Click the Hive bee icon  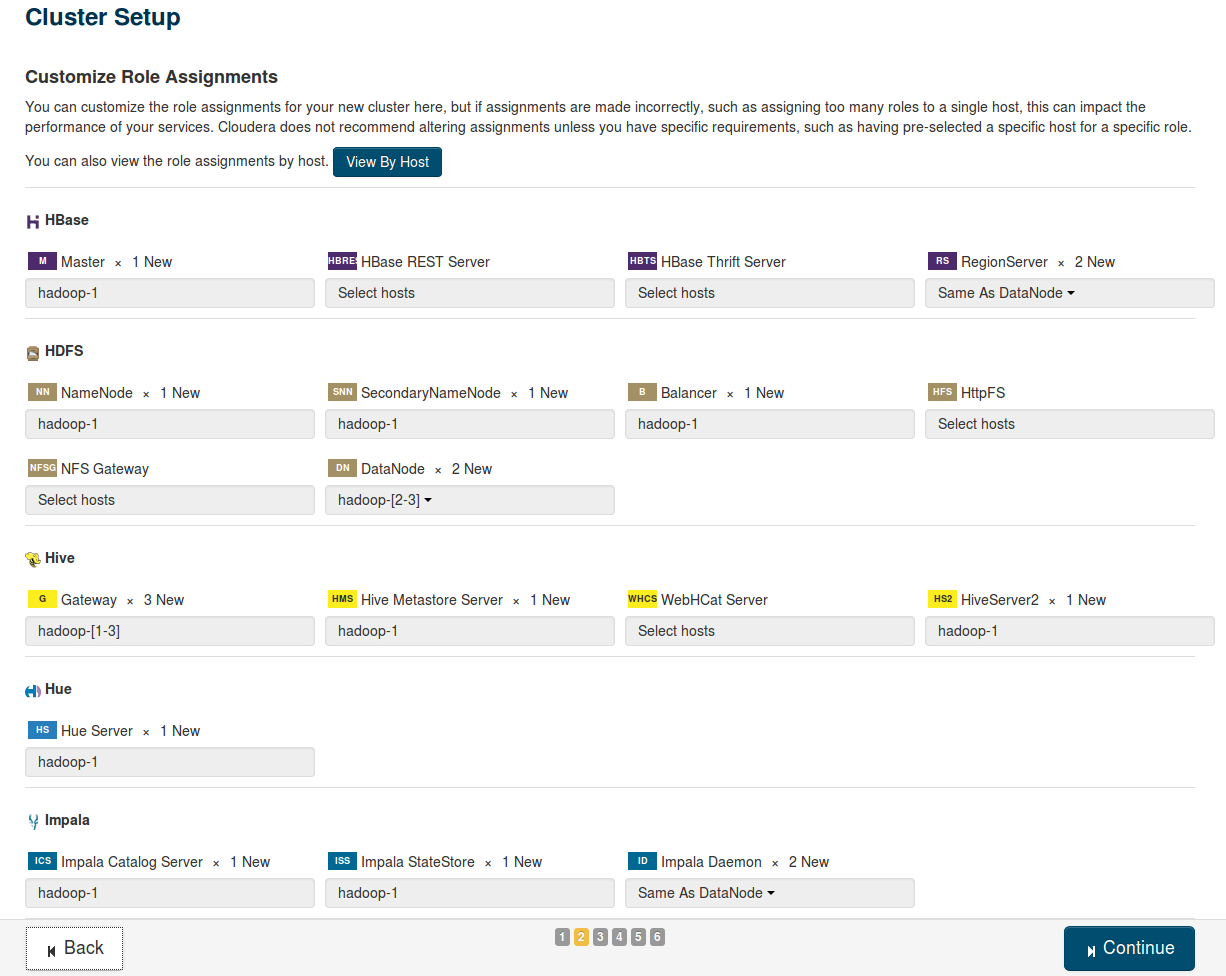click(x=33, y=559)
